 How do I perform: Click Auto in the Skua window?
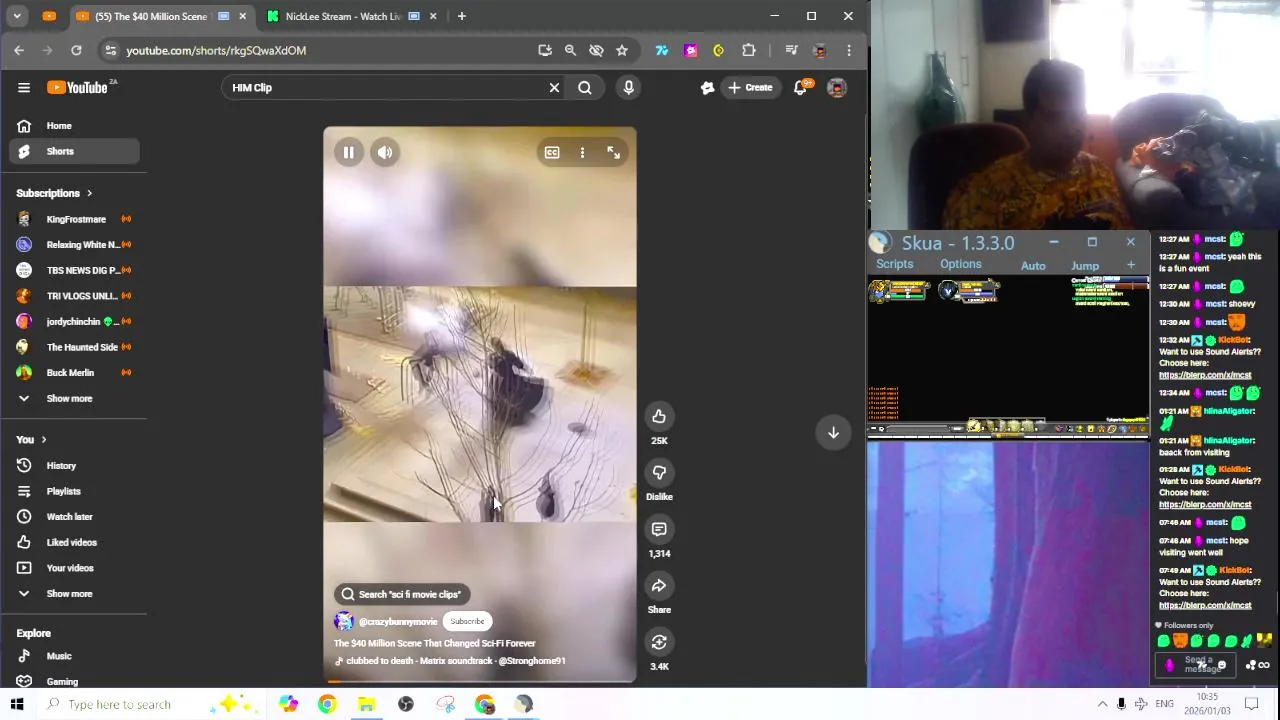coord(1033,266)
